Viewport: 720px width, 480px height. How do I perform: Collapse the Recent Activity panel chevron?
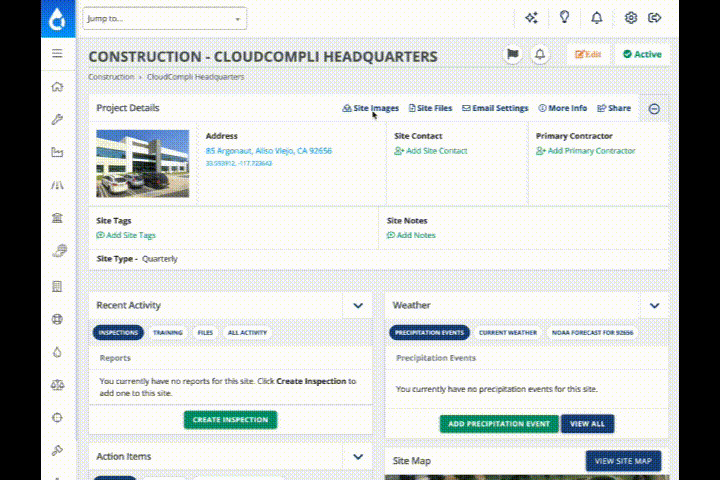pyautogui.click(x=358, y=305)
